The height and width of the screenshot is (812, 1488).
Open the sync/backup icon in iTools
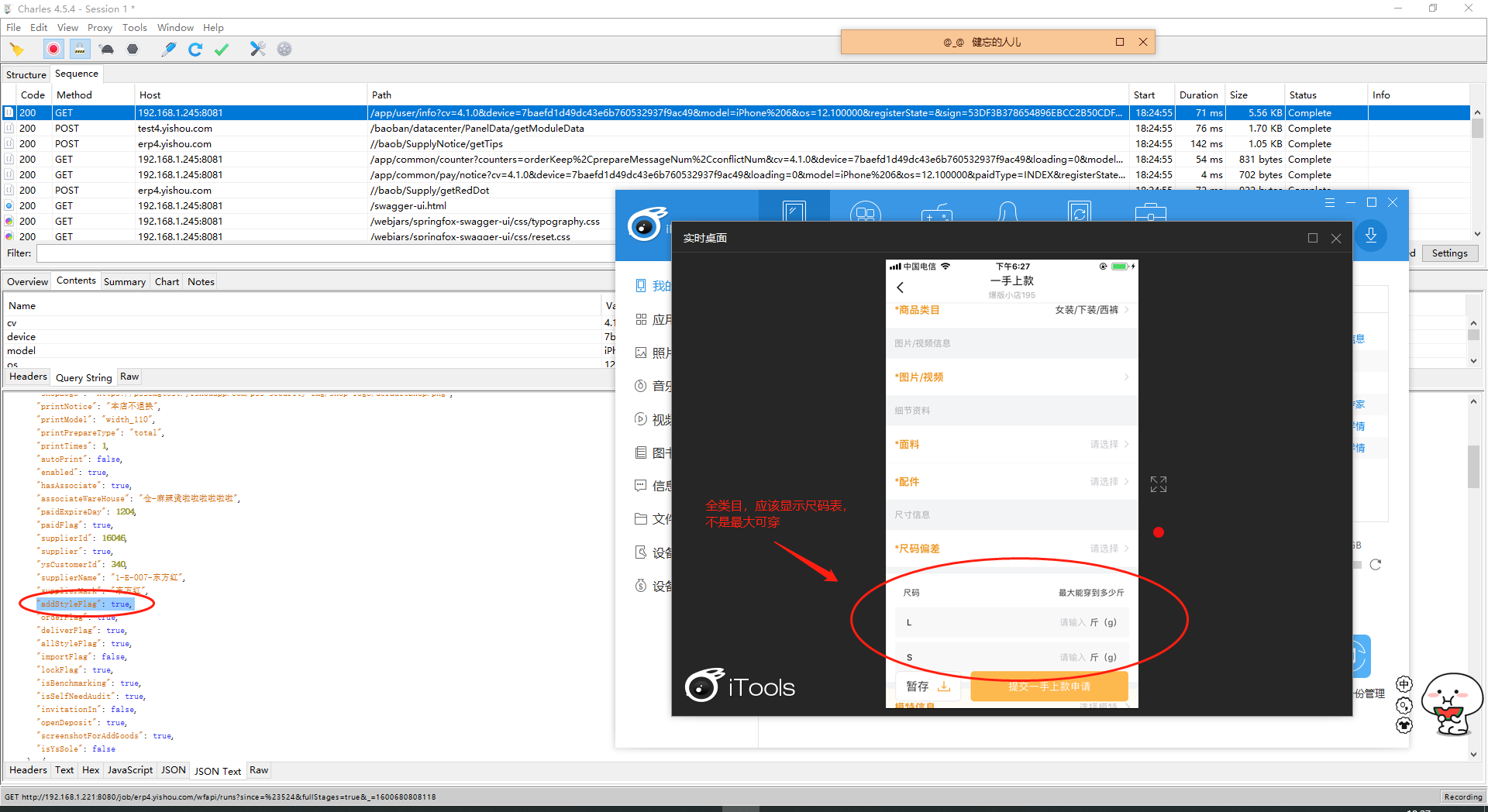point(1079,211)
